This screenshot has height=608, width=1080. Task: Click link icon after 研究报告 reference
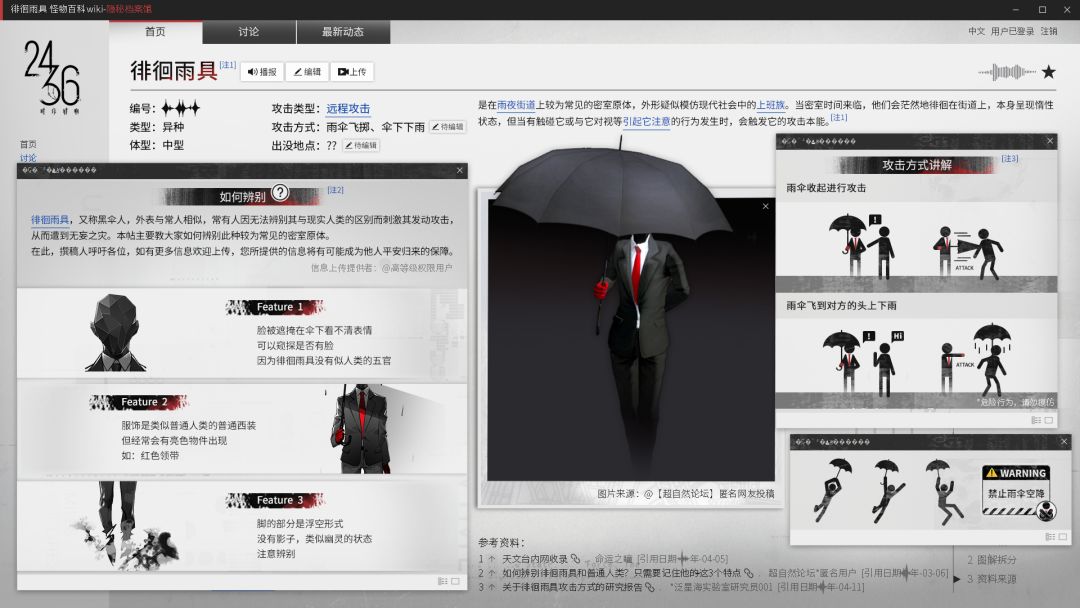tap(650, 587)
